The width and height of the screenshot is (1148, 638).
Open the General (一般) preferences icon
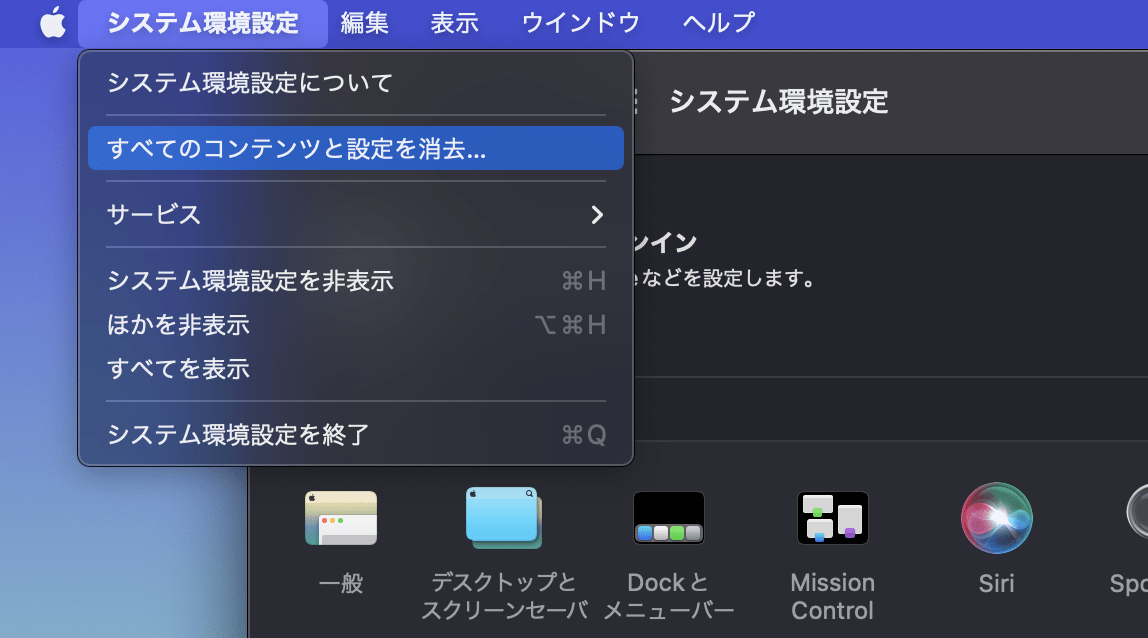[x=341, y=519]
